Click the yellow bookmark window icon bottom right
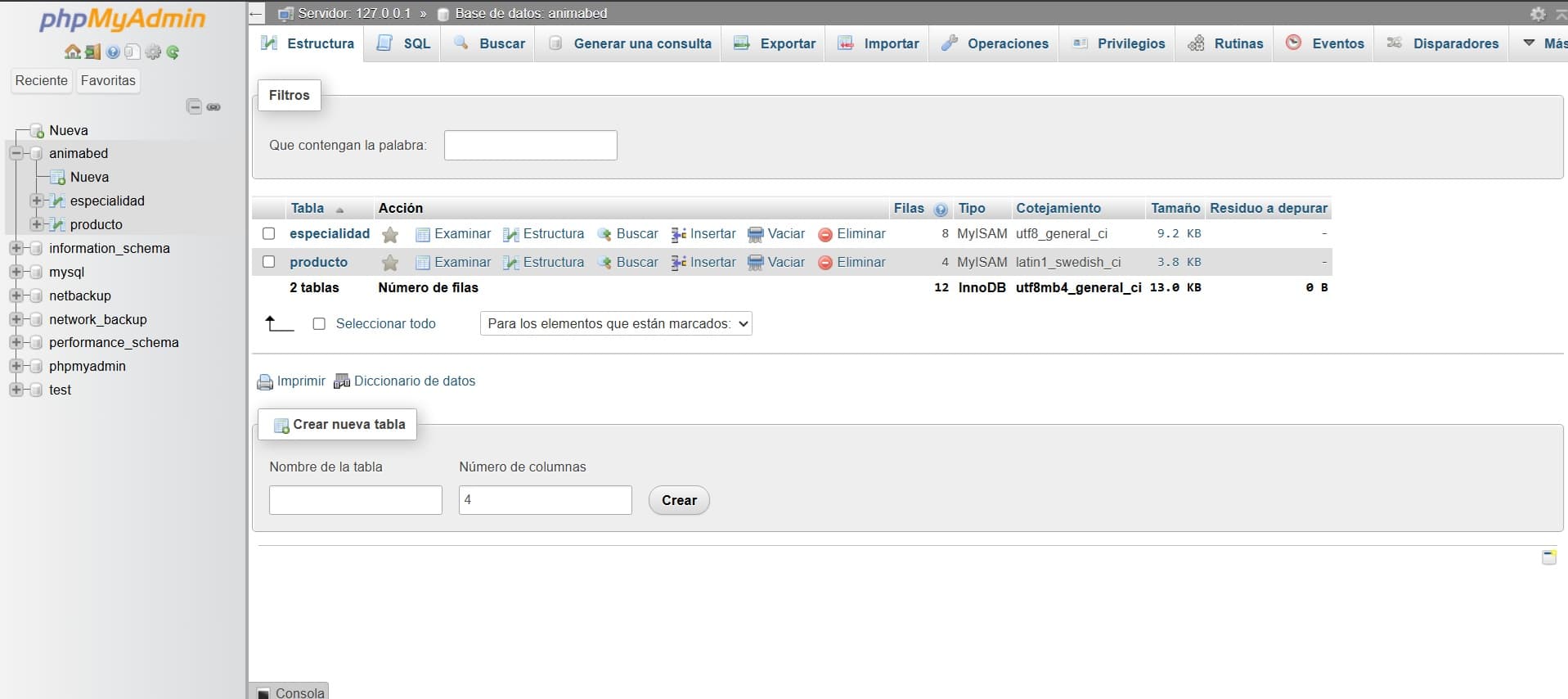 (1549, 557)
